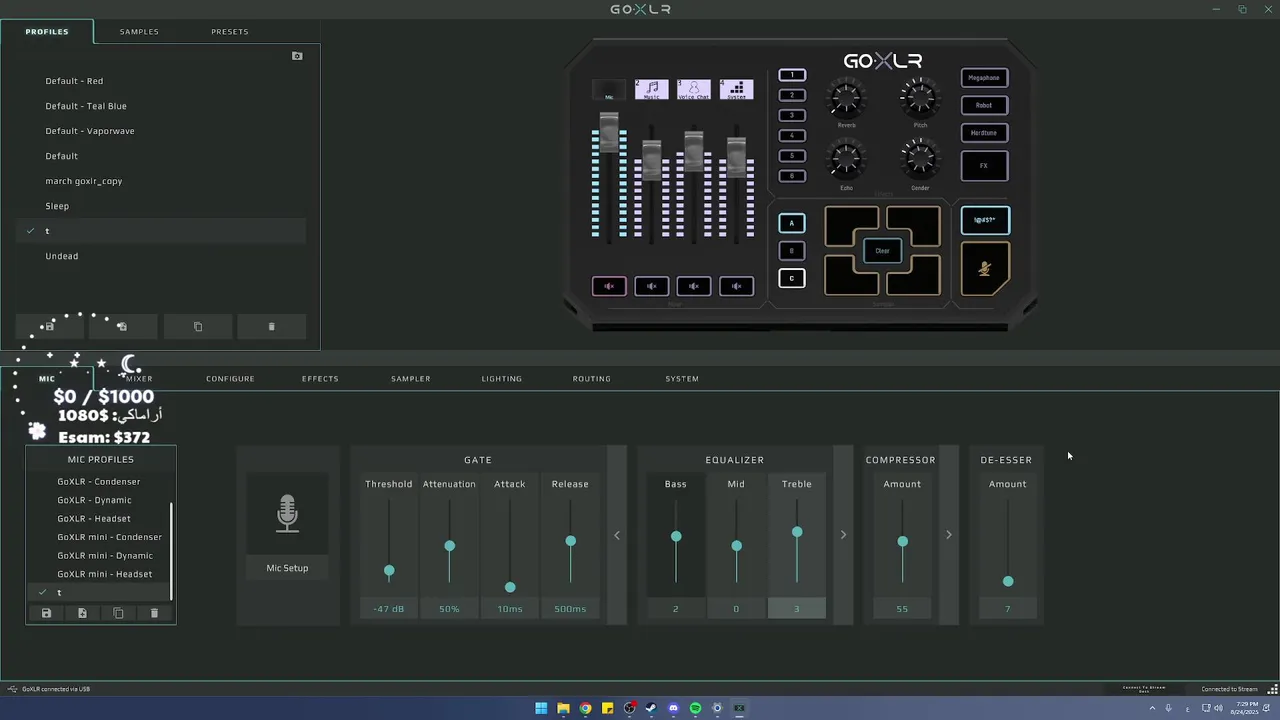Screen dimensions: 1280x720
Task: Click the Mic Setup button
Action: (x=287, y=568)
